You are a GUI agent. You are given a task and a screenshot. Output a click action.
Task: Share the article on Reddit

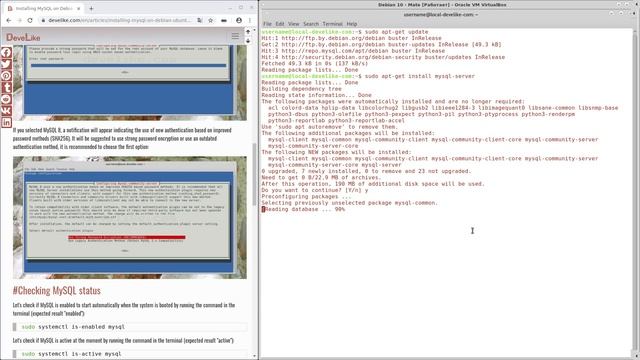tap(6, 99)
